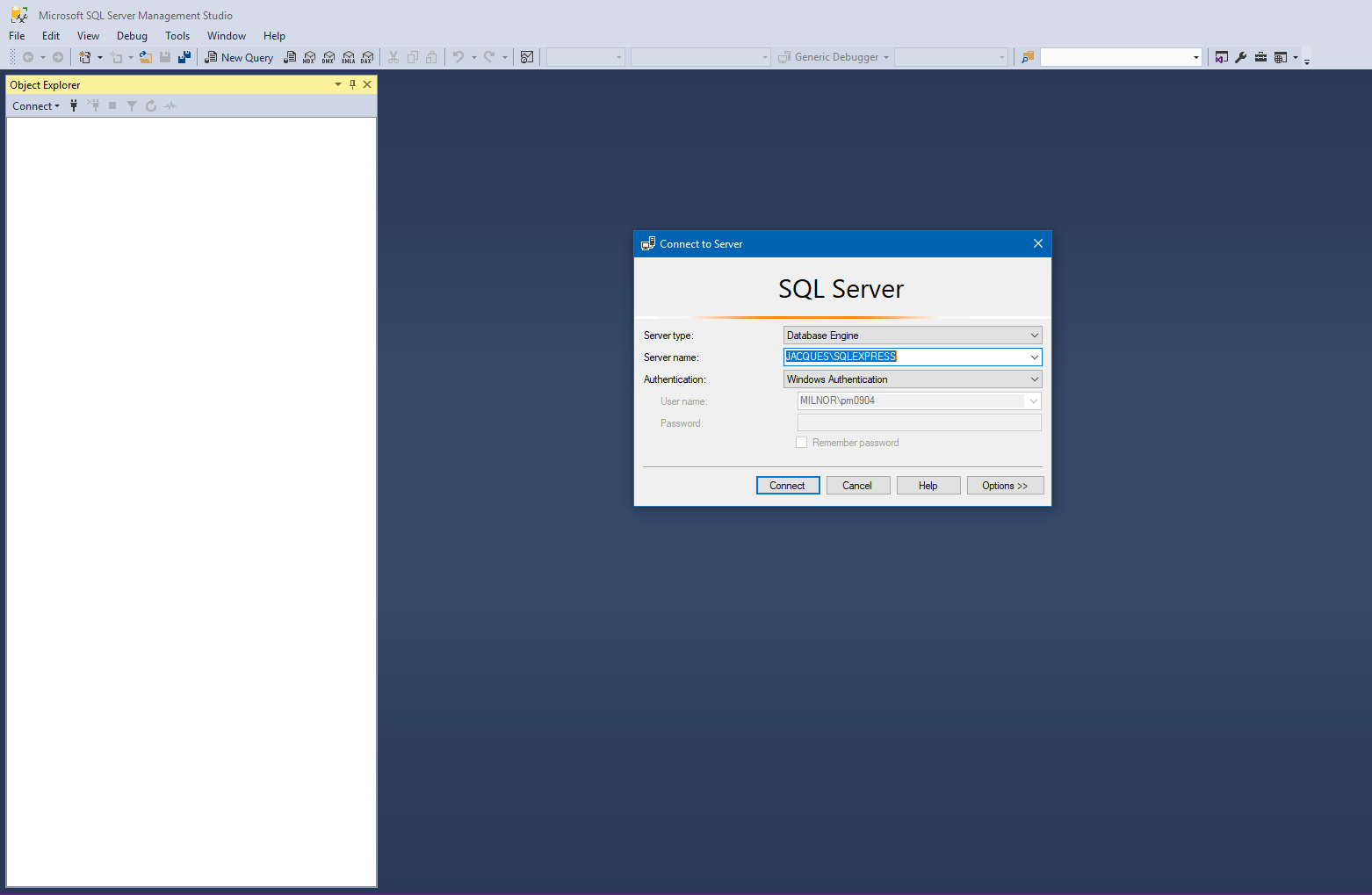Image resolution: width=1372 pixels, height=895 pixels.
Task: Click the XMLA query icon
Action: (x=348, y=57)
